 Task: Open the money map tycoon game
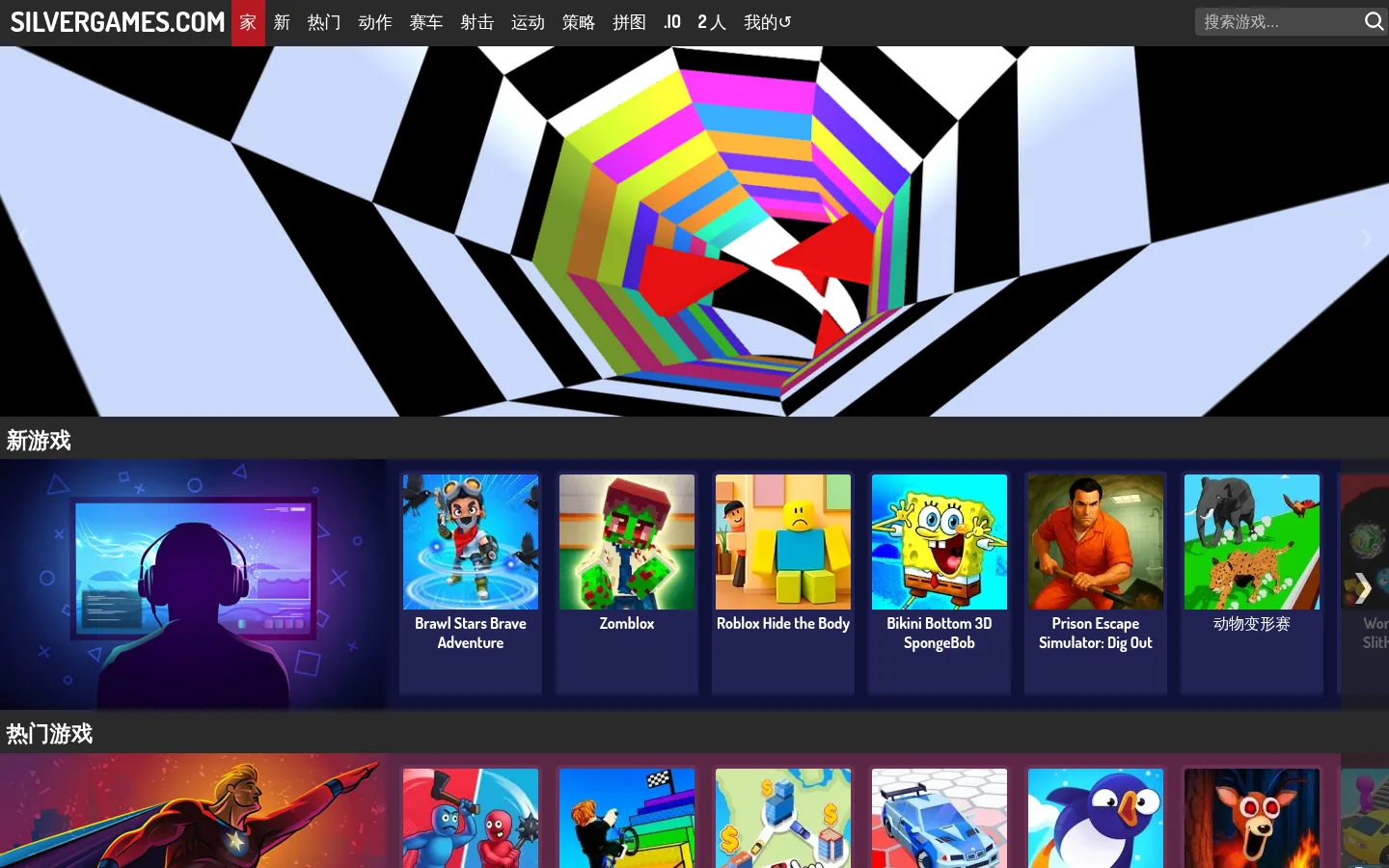point(783,818)
